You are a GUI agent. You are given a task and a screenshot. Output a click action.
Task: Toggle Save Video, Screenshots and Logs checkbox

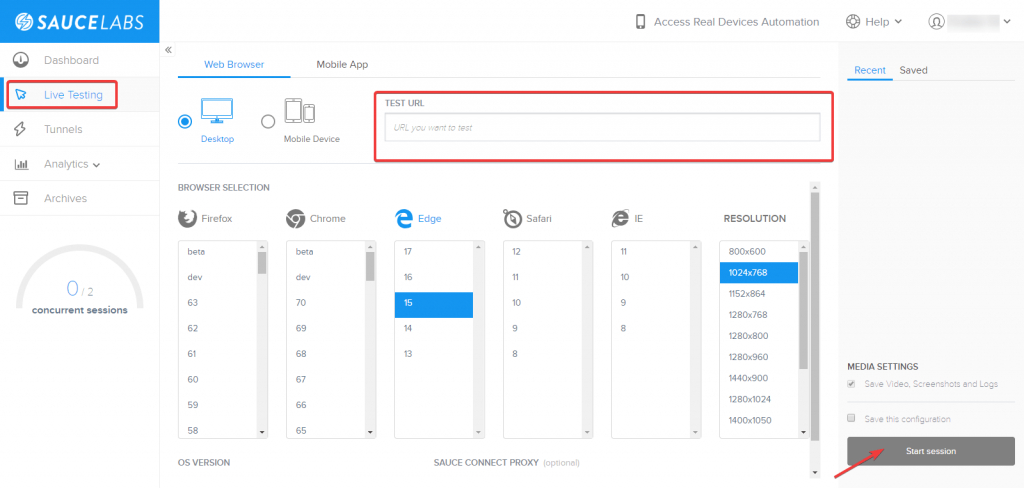point(851,383)
